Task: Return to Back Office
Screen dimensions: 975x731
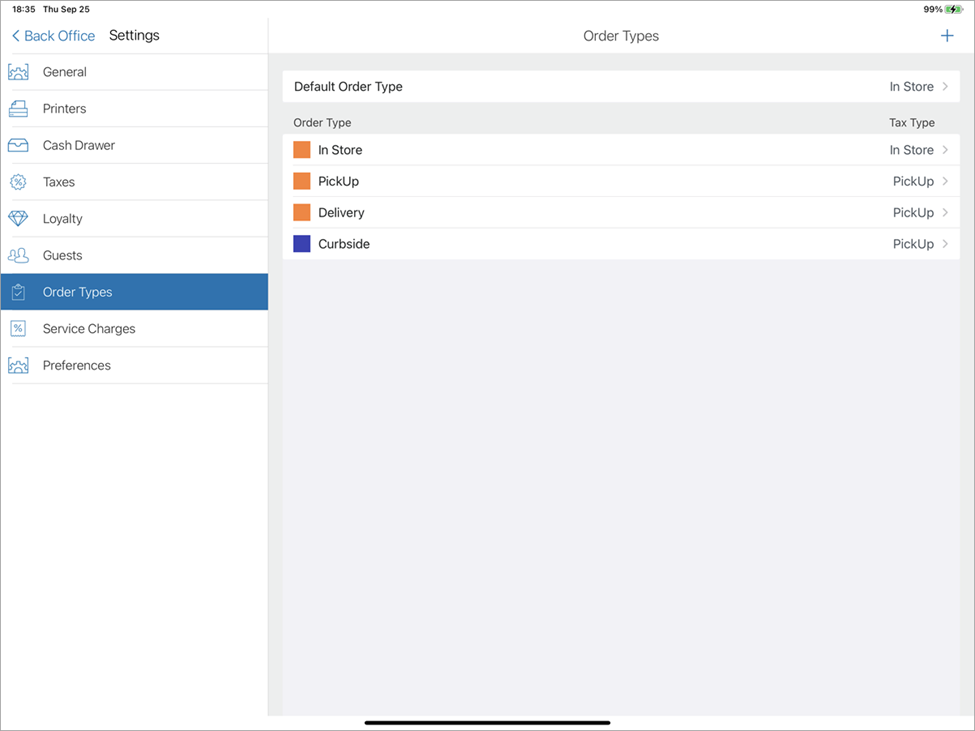Action: [x=53, y=36]
